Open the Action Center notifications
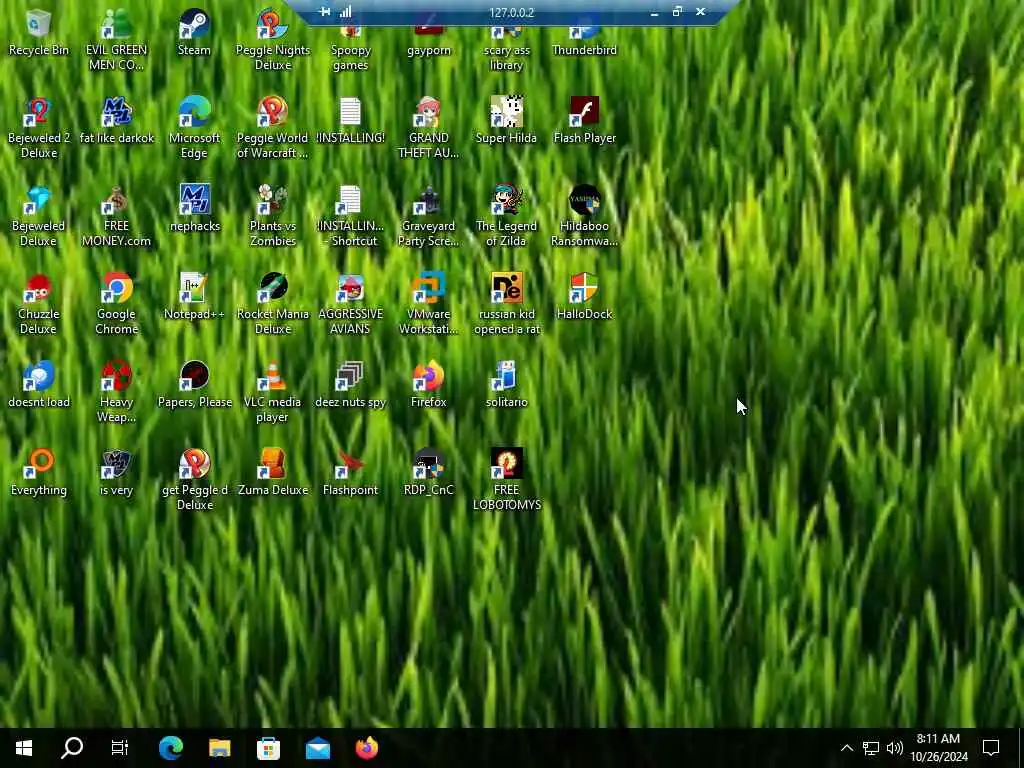The image size is (1024, 768). click(x=991, y=748)
